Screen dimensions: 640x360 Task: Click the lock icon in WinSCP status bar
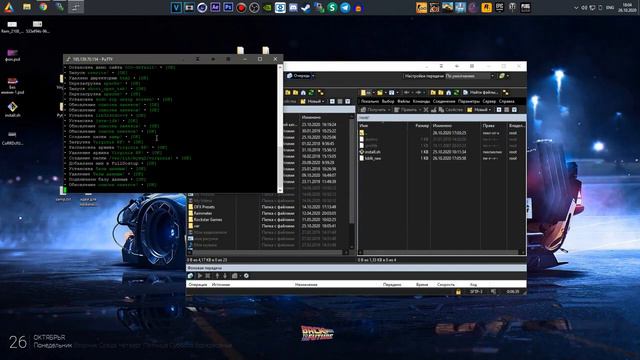coord(458,292)
